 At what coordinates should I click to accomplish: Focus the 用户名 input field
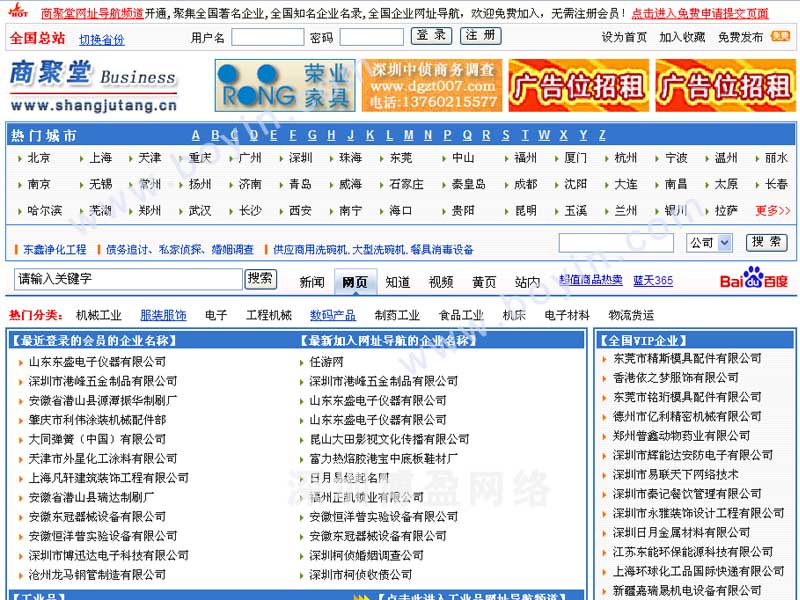click(x=268, y=37)
